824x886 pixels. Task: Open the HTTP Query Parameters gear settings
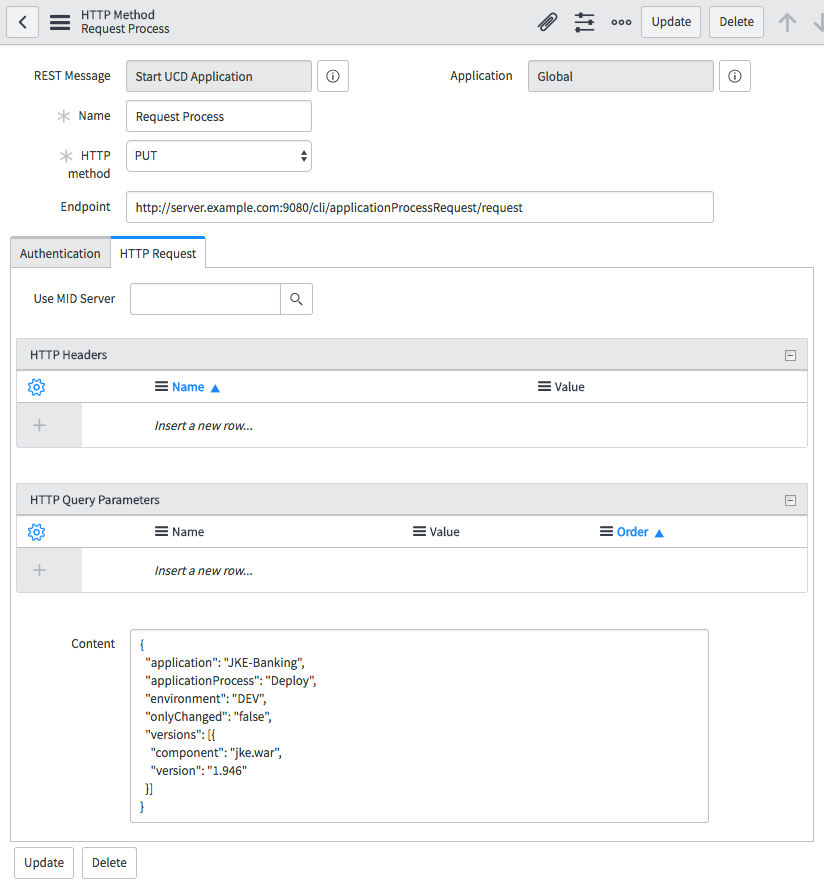click(x=37, y=532)
